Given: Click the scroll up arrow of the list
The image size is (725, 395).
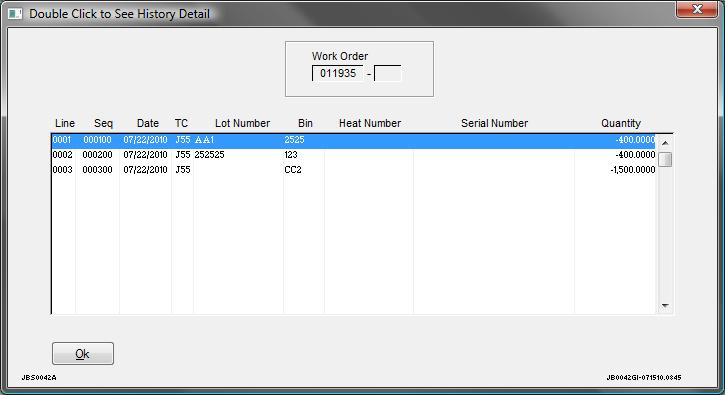Looking at the screenshot, I should (665, 143).
